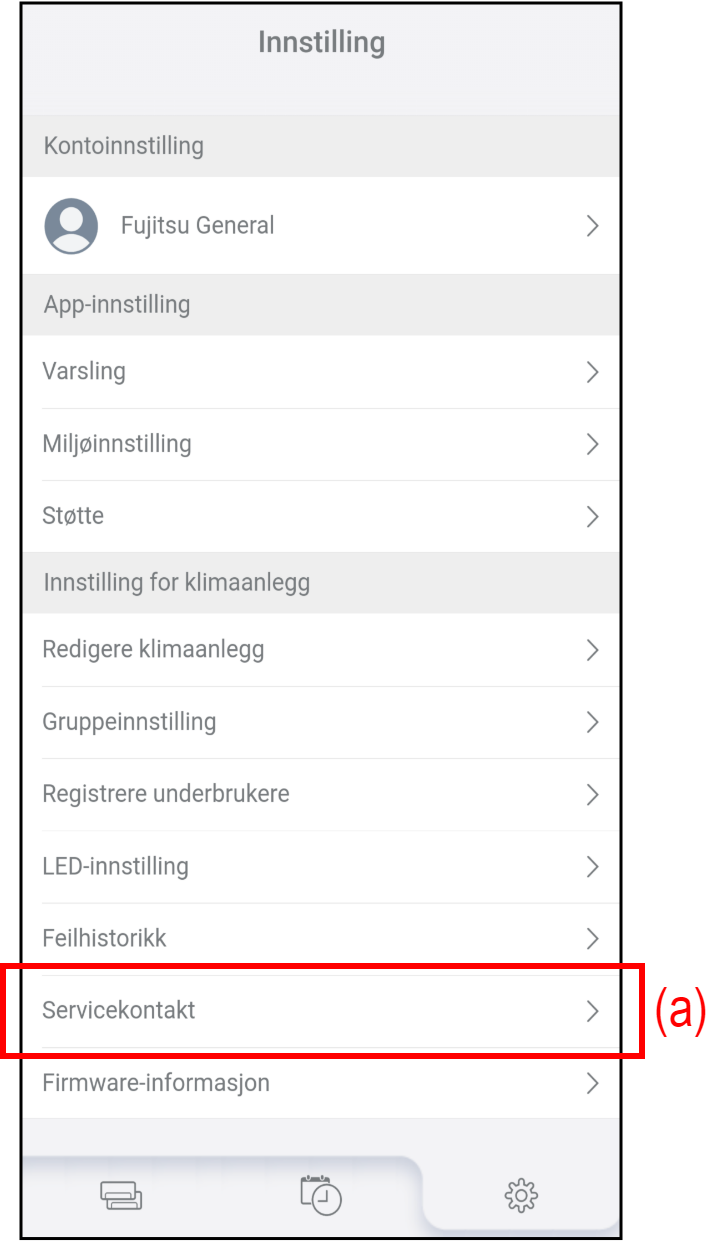Image resolution: width=715 pixels, height=1243 pixels.
Task: Open Feilhistorikk error history
Action: 104,938
